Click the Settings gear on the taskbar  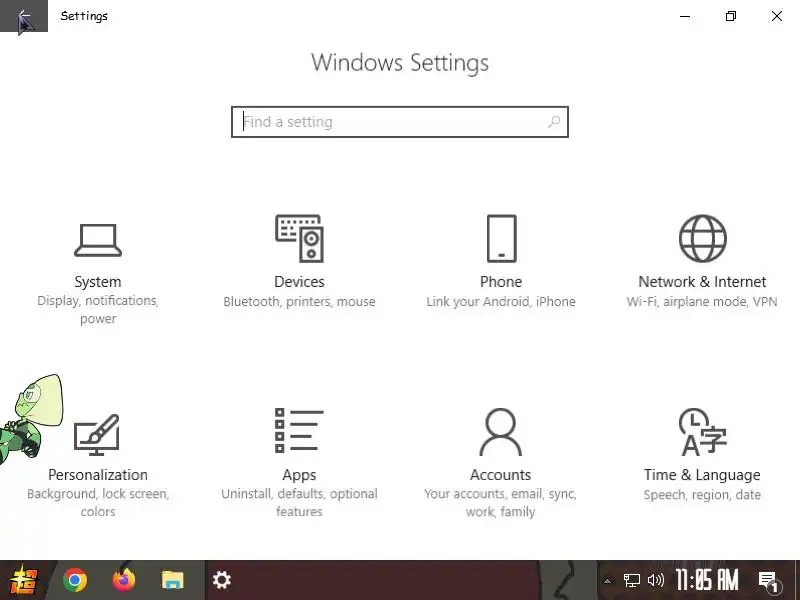pos(221,580)
